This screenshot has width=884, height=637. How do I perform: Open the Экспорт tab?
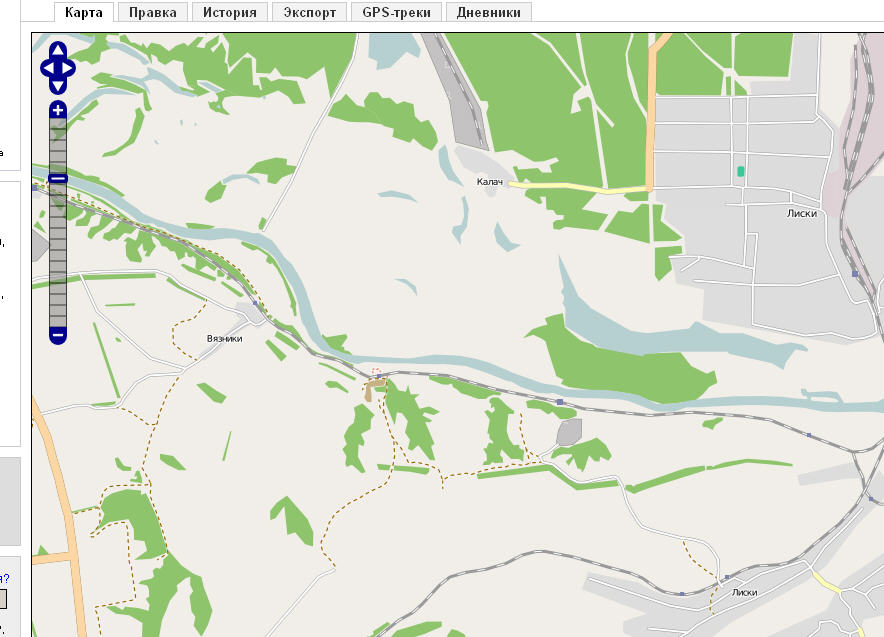[x=310, y=12]
